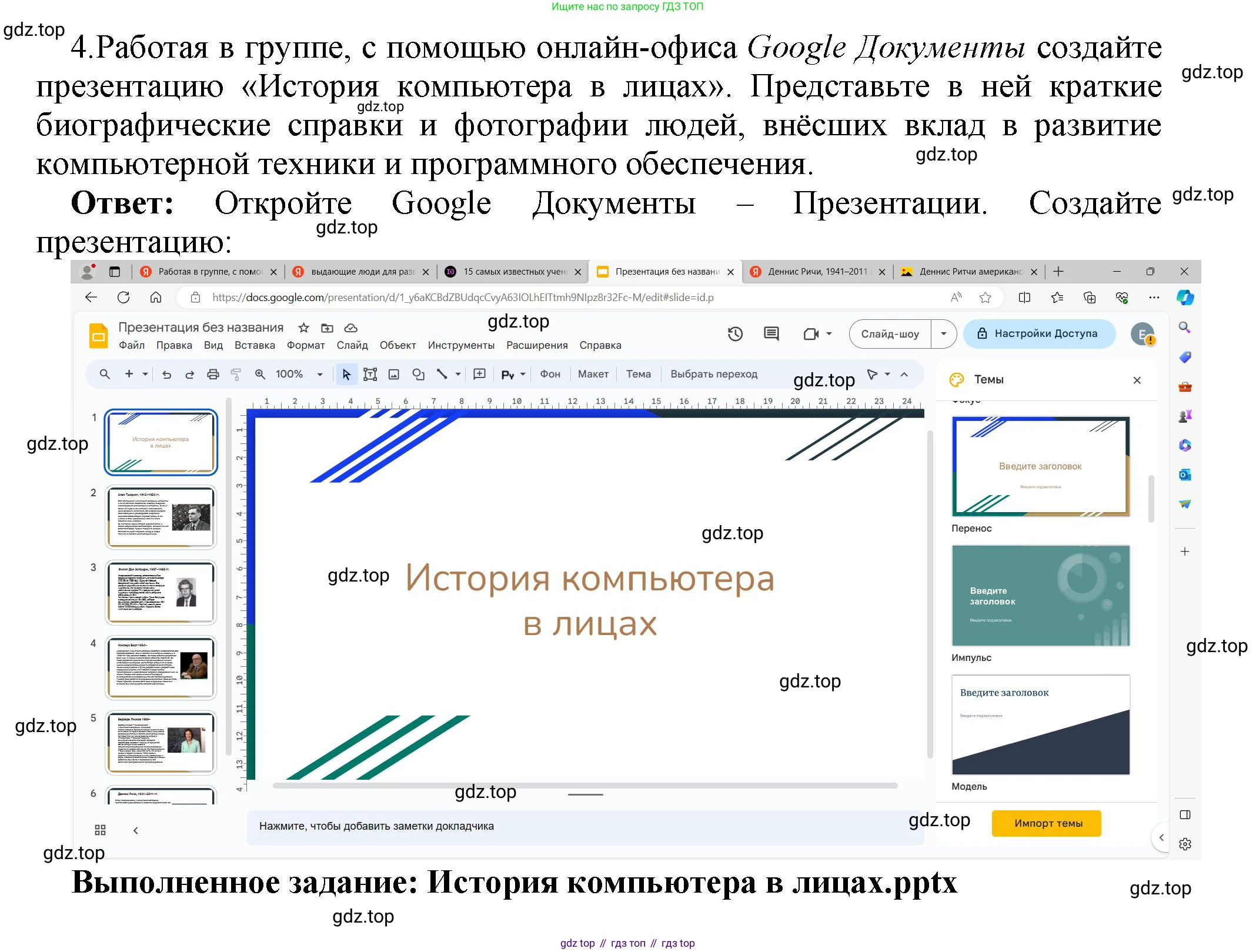The image size is (1256, 952).
Task: Expand the camera meeting dropdown arrow
Action: pos(829,334)
